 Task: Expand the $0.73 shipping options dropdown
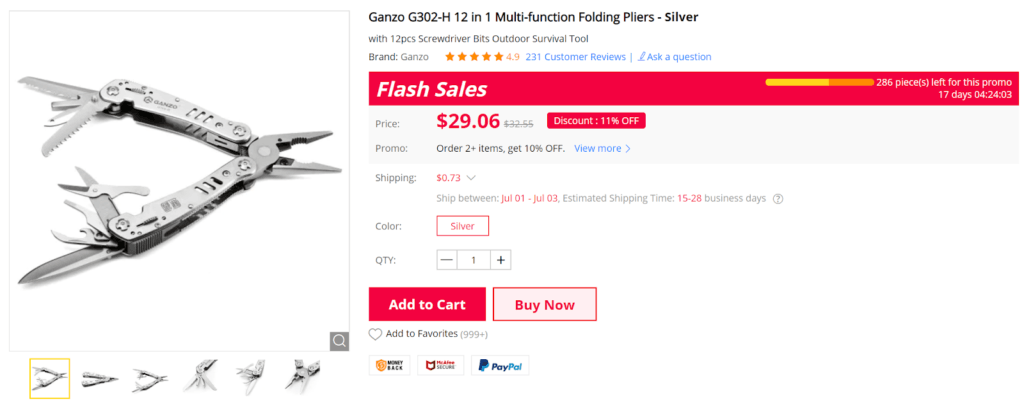coord(471,178)
